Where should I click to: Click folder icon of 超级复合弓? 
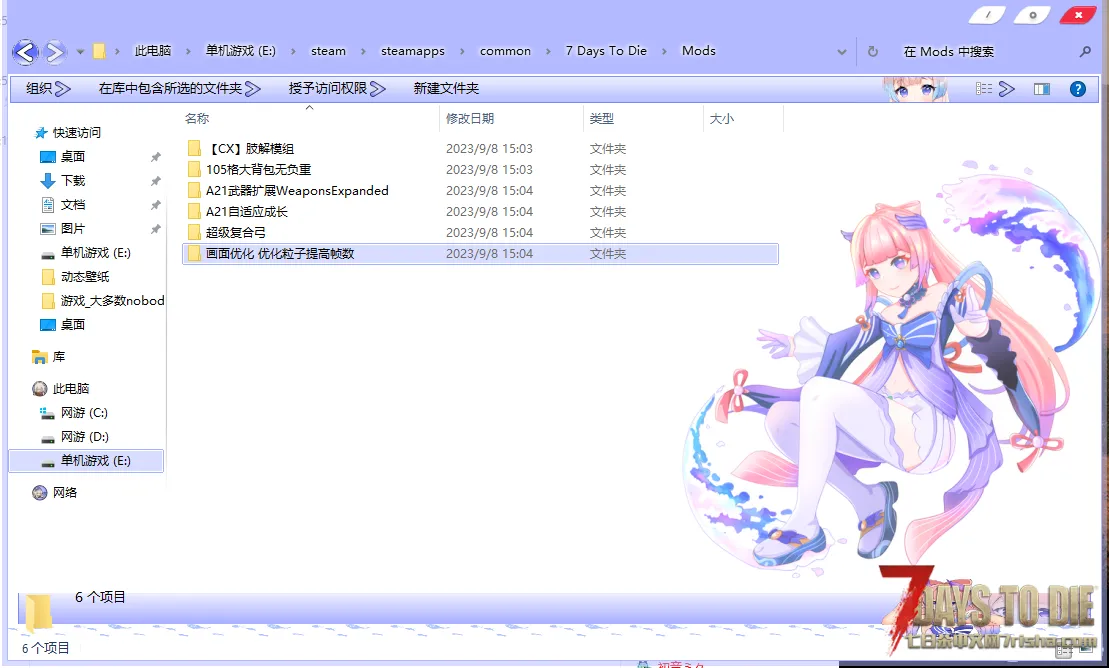pos(194,233)
